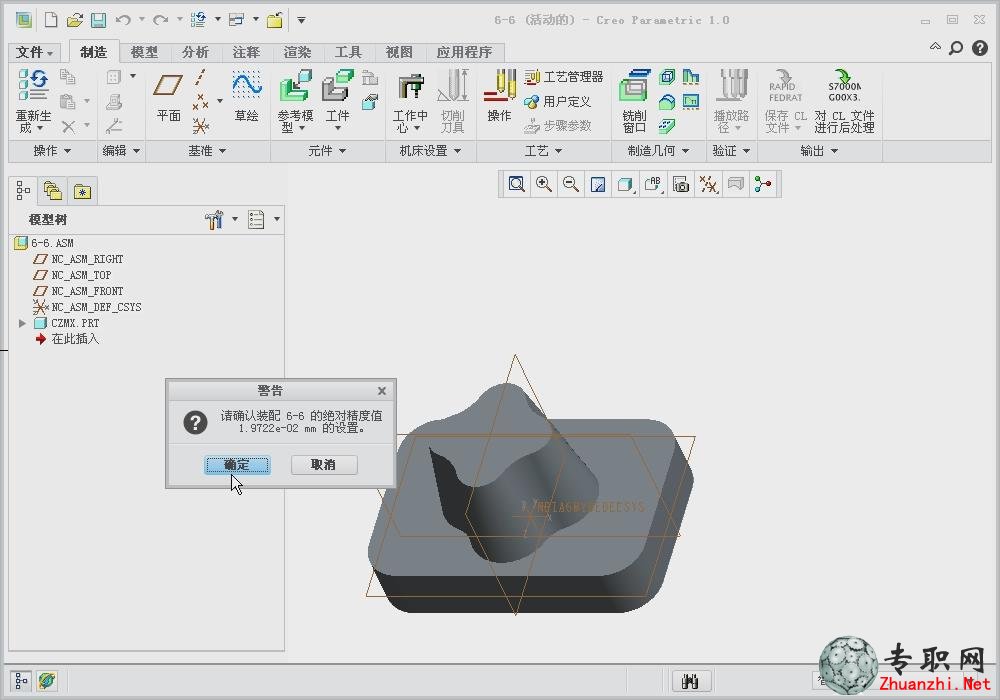
Task: Click the datum axis icon in 基准 group
Action: (200, 77)
